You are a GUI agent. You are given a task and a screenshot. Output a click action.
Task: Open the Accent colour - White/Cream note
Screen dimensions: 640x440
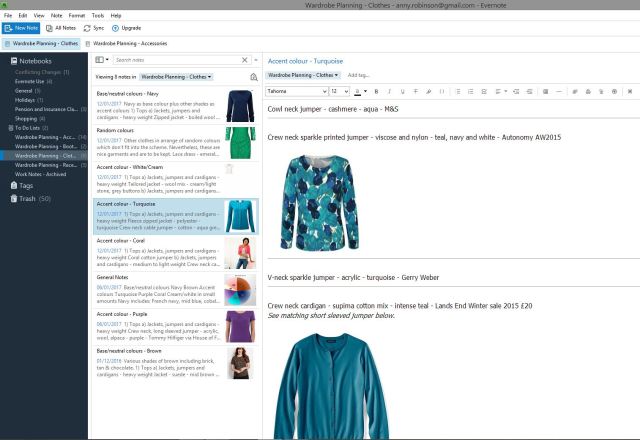pos(176,179)
